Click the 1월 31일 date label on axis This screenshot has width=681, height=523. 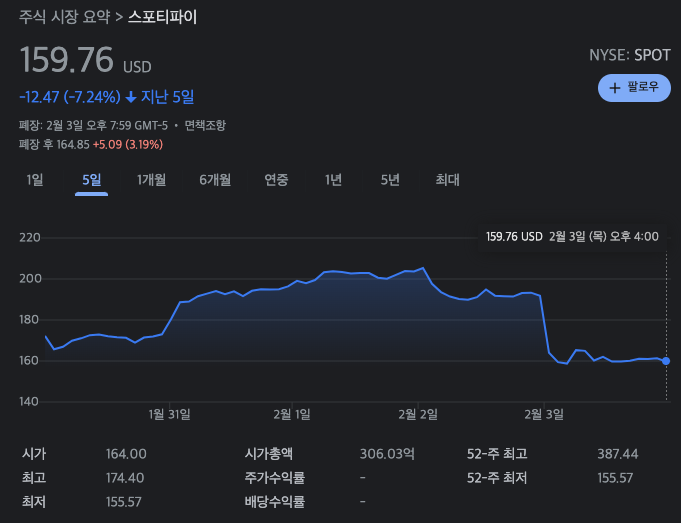(169, 414)
